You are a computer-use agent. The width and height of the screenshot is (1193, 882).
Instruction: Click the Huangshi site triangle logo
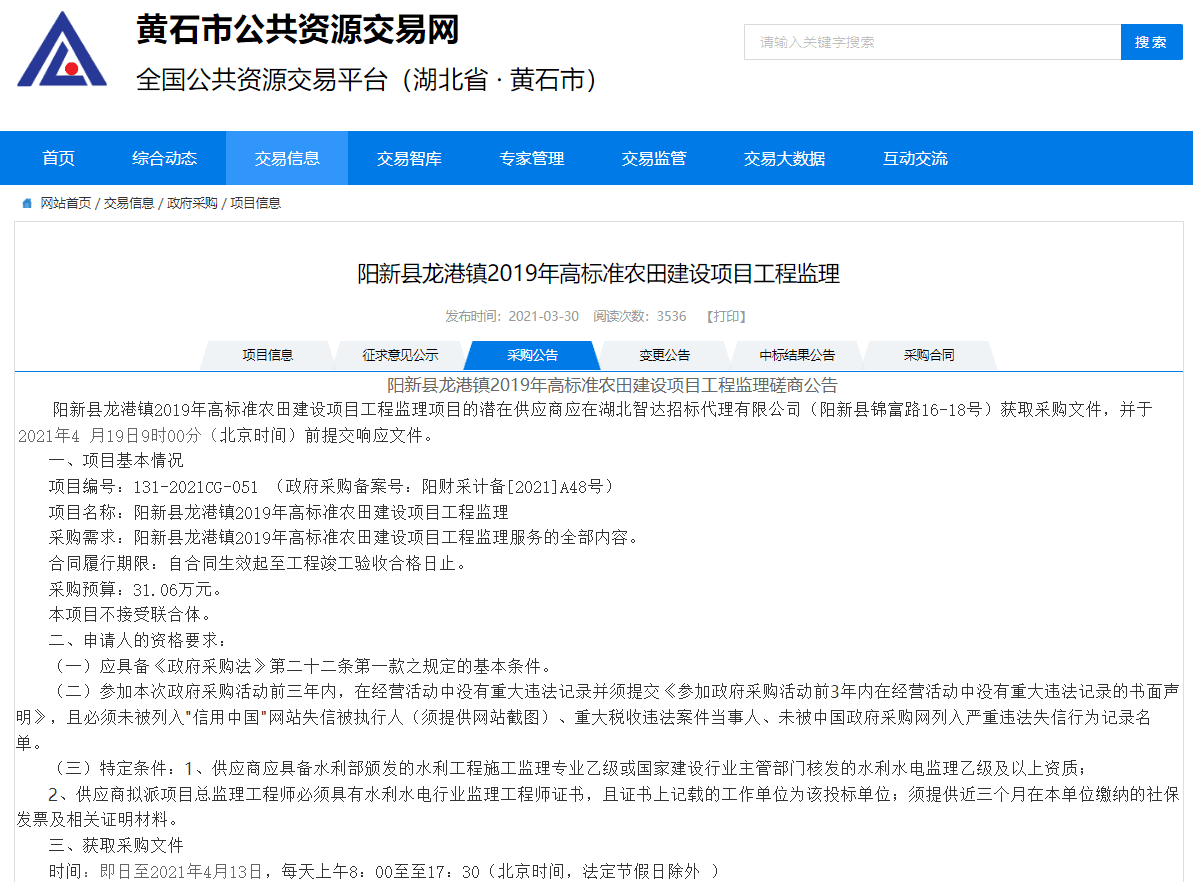pos(62,49)
